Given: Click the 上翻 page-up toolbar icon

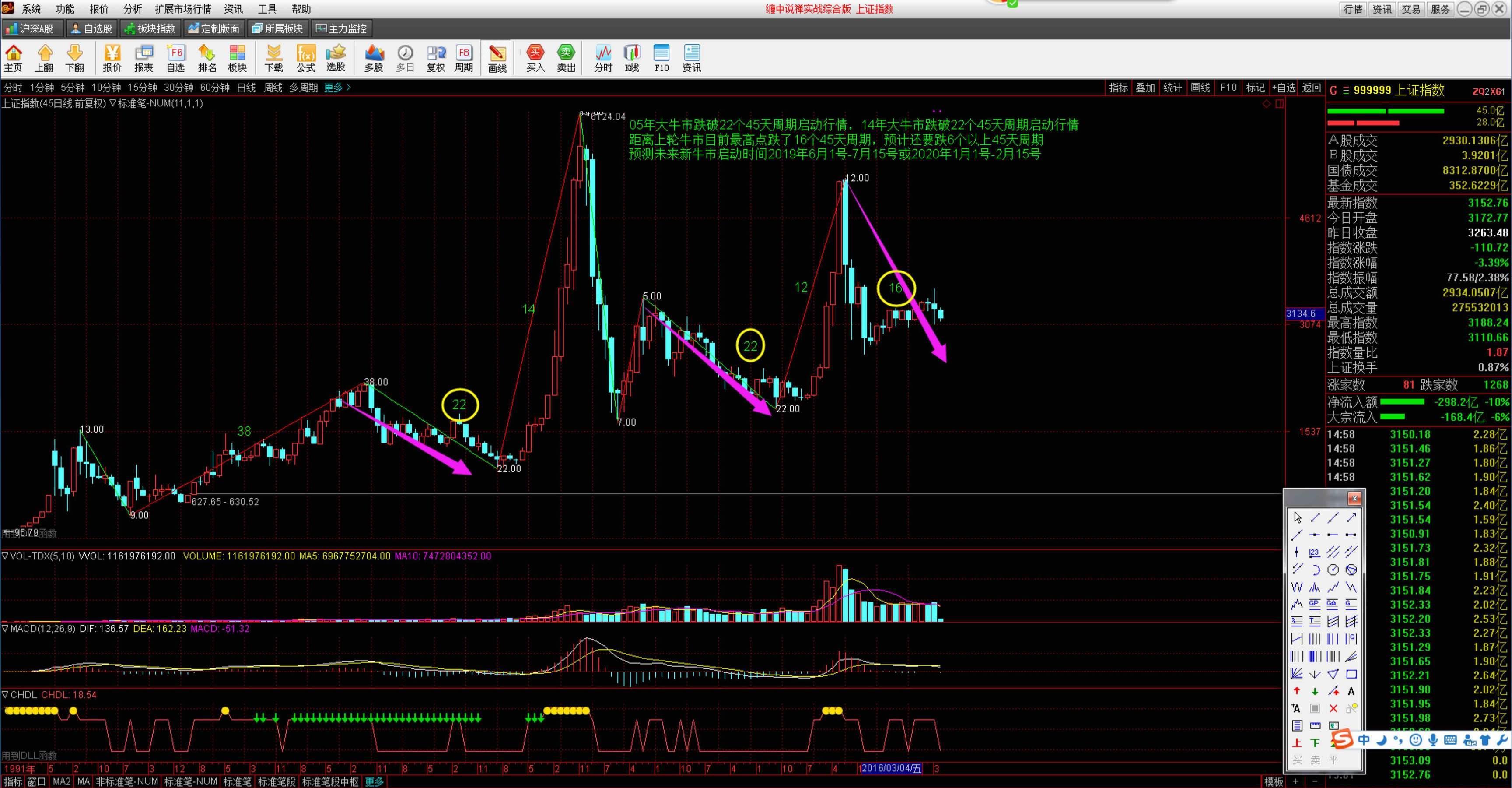Looking at the screenshot, I should 44,58.
